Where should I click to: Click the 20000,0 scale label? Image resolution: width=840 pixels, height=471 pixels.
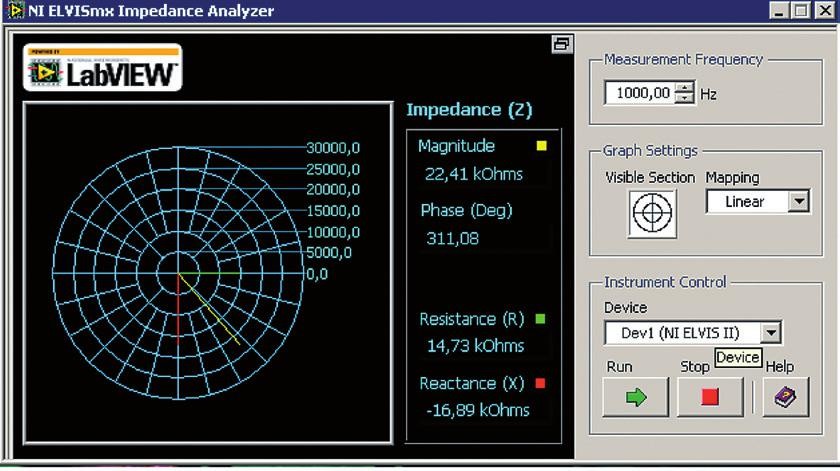point(333,190)
